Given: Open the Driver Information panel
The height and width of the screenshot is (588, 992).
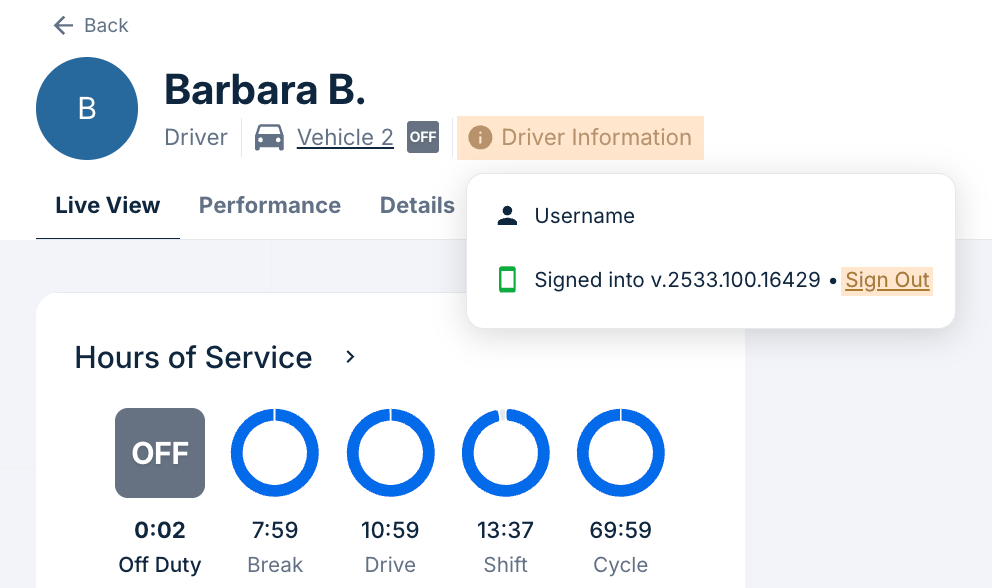Looking at the screenshot, I should (x=580, y=137).
